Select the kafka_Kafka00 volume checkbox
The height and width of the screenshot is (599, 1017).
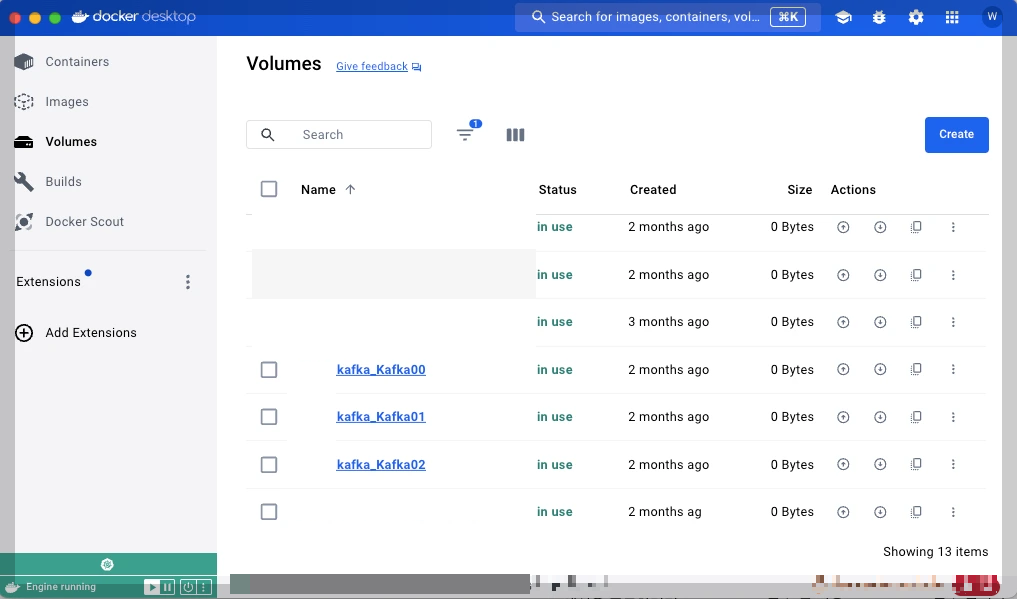pyautogui.click(x=269, y=369)
